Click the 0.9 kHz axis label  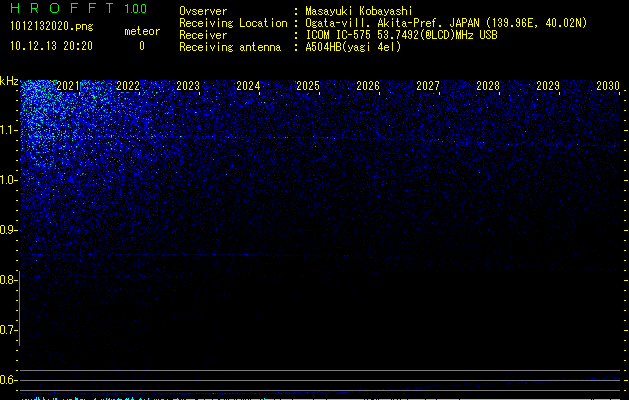pyautogui.click(x=8, y=230)
